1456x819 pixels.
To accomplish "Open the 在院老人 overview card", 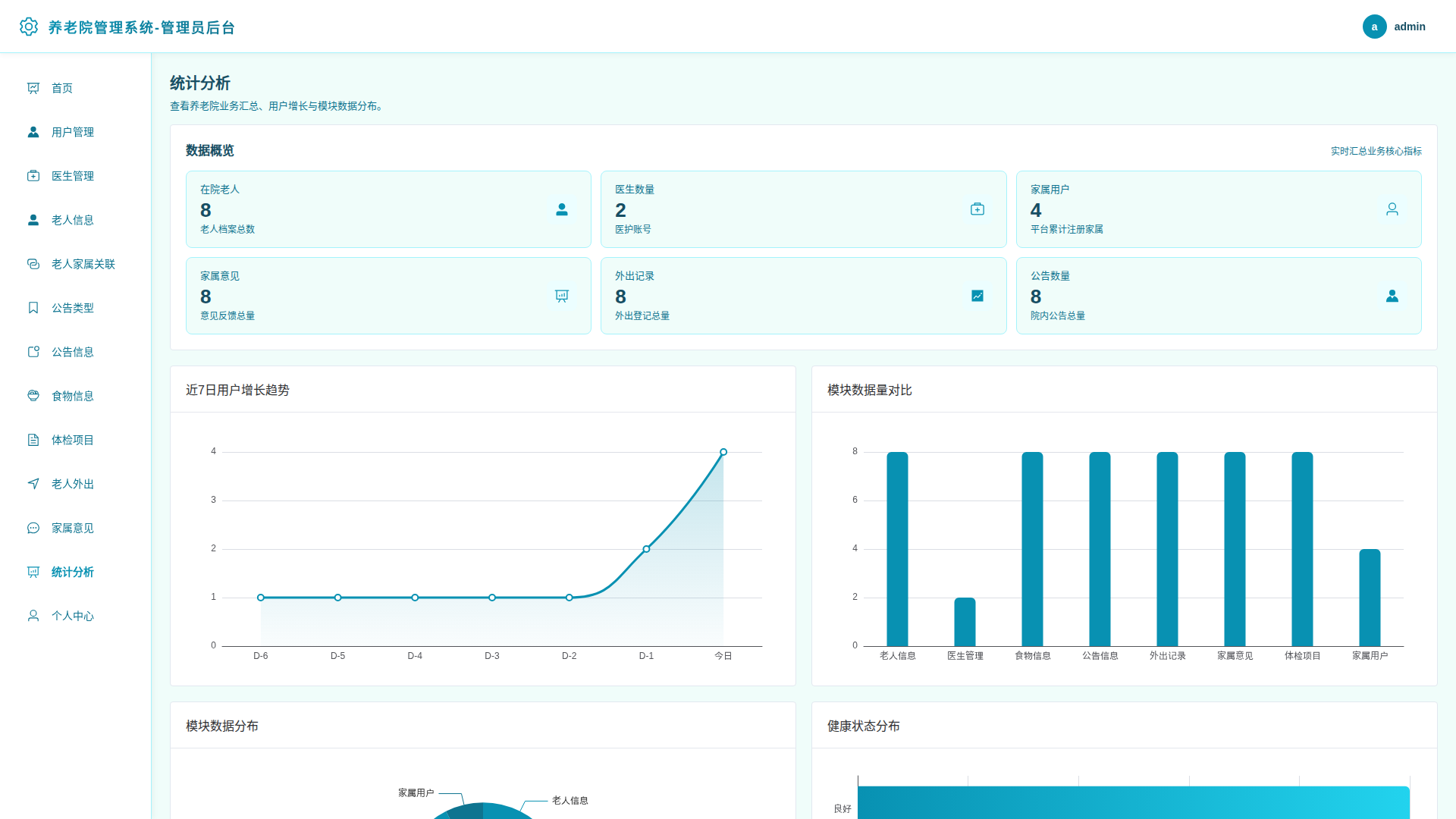I will click(x=388, y=209).
